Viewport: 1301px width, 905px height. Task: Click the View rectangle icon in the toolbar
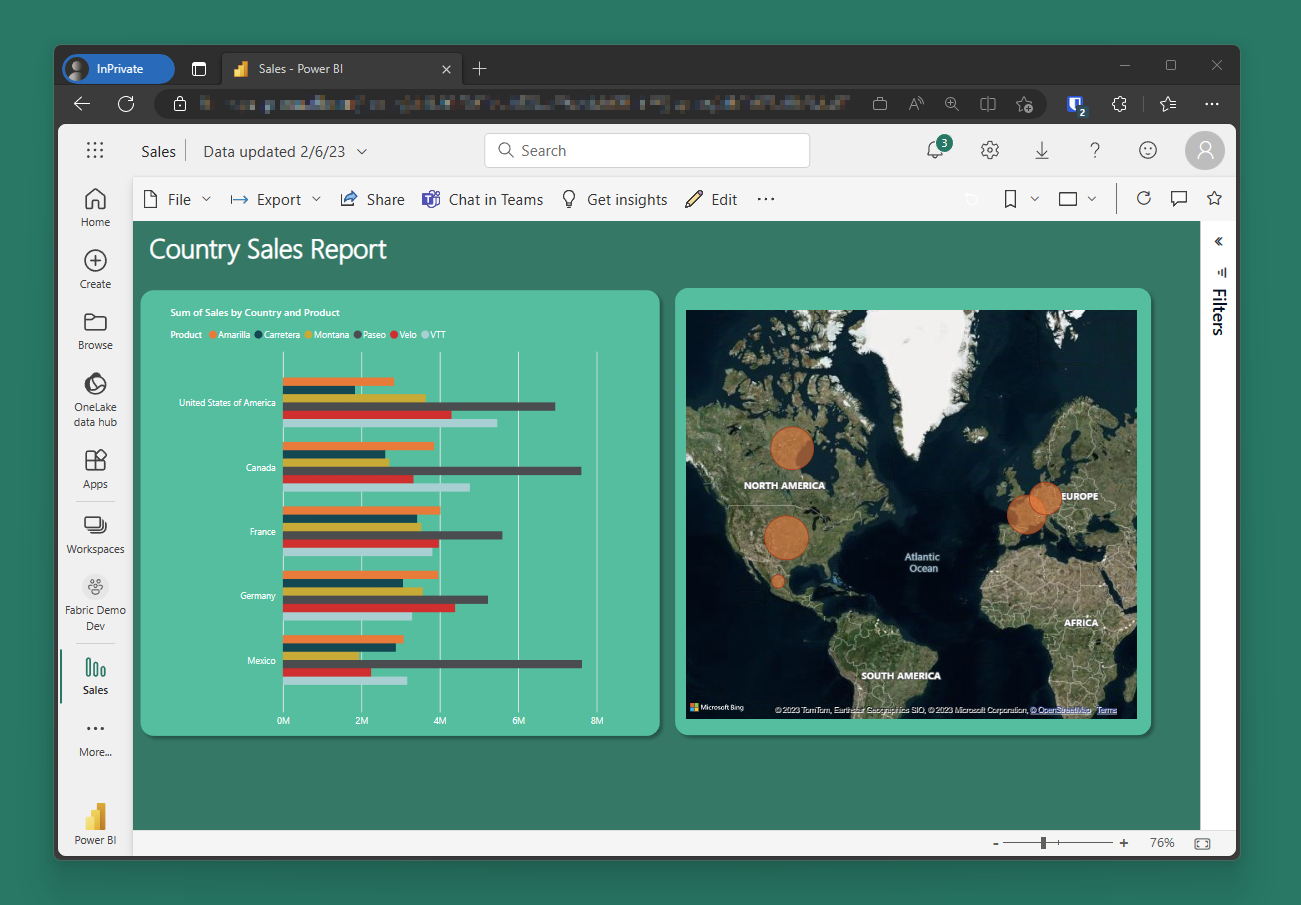click(1068, 199)
